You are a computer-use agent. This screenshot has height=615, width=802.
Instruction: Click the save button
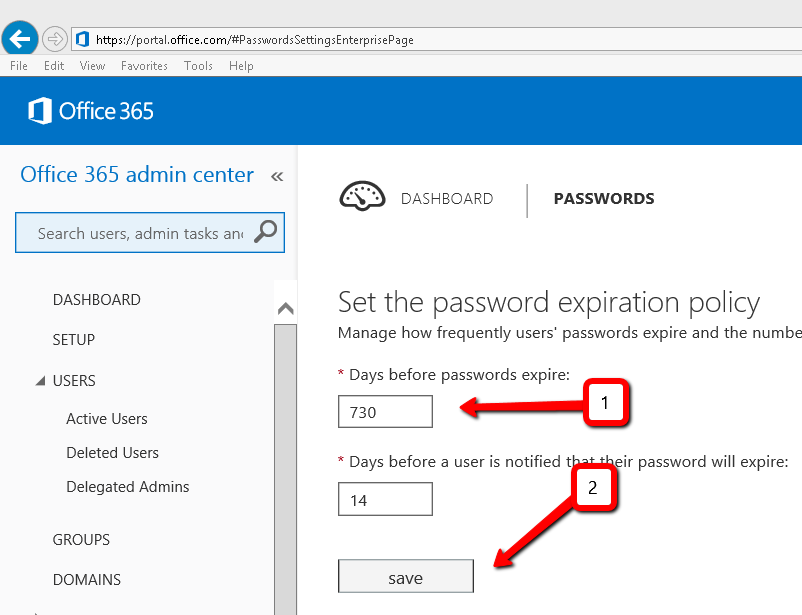405,576
